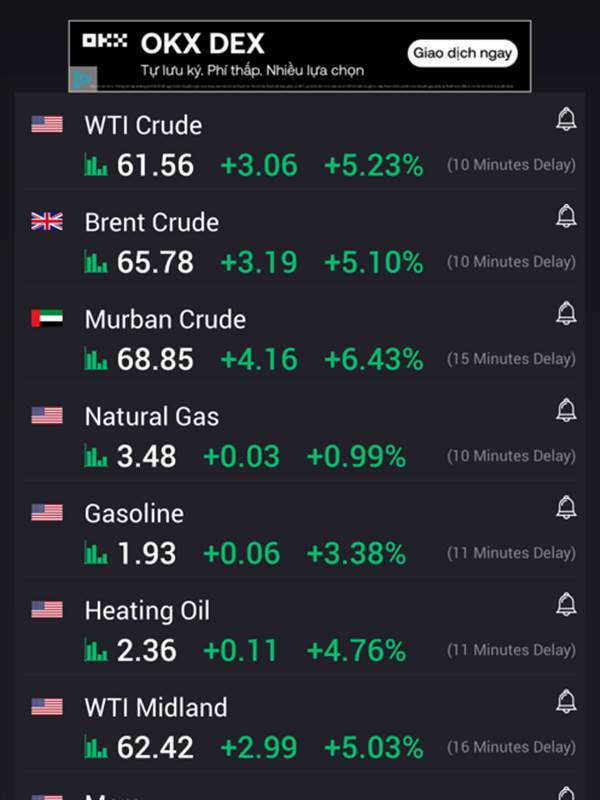600x800 pixels.
Task: Enable the Brent Crude price alert bell
Action: click(x=566, y=216)
